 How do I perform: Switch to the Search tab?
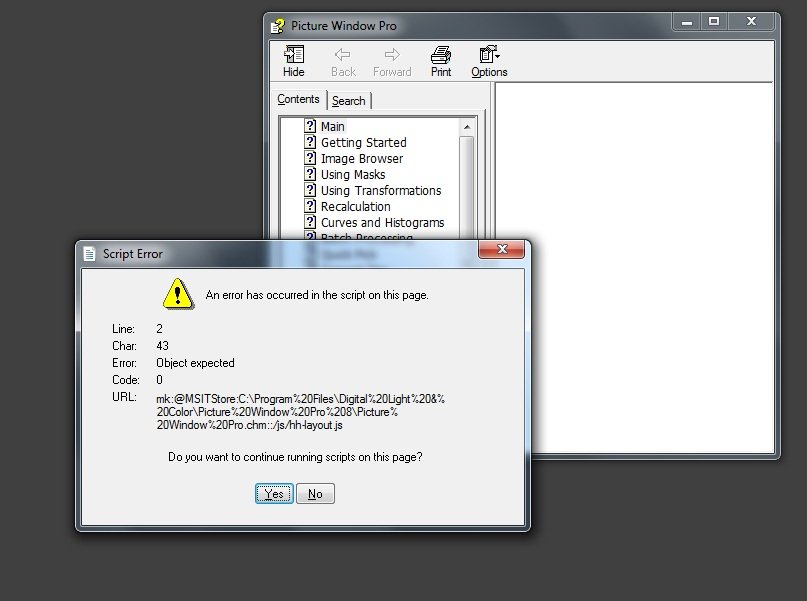(349, 100)
